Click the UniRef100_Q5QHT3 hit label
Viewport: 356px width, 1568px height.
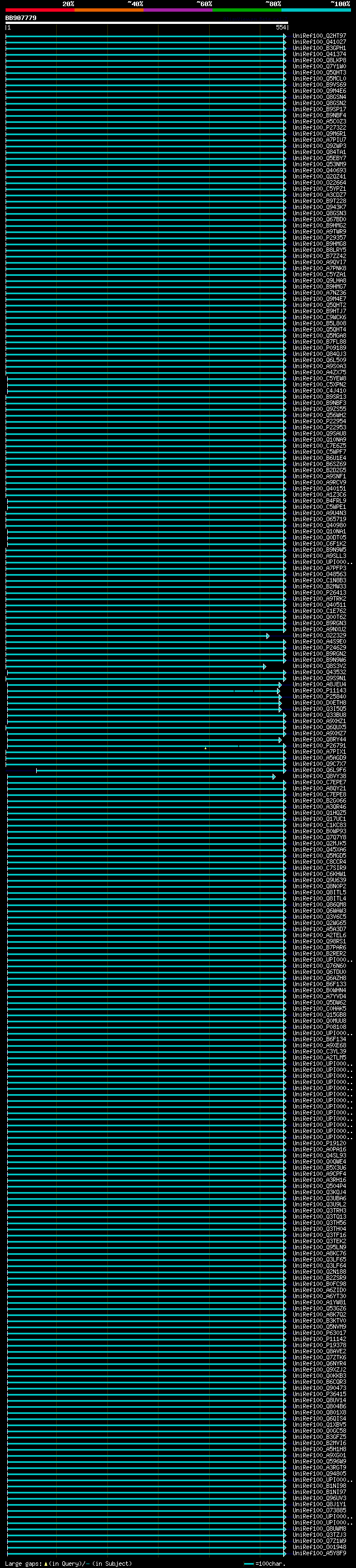click(319, 72)
